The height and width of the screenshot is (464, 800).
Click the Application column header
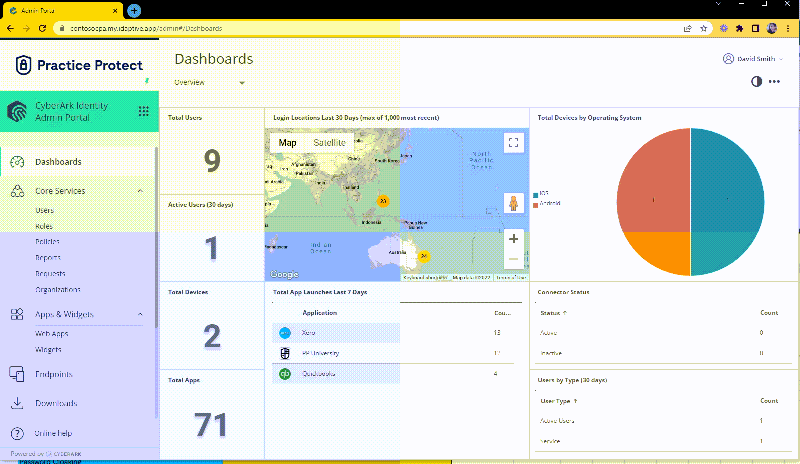[x=320, y=313]
